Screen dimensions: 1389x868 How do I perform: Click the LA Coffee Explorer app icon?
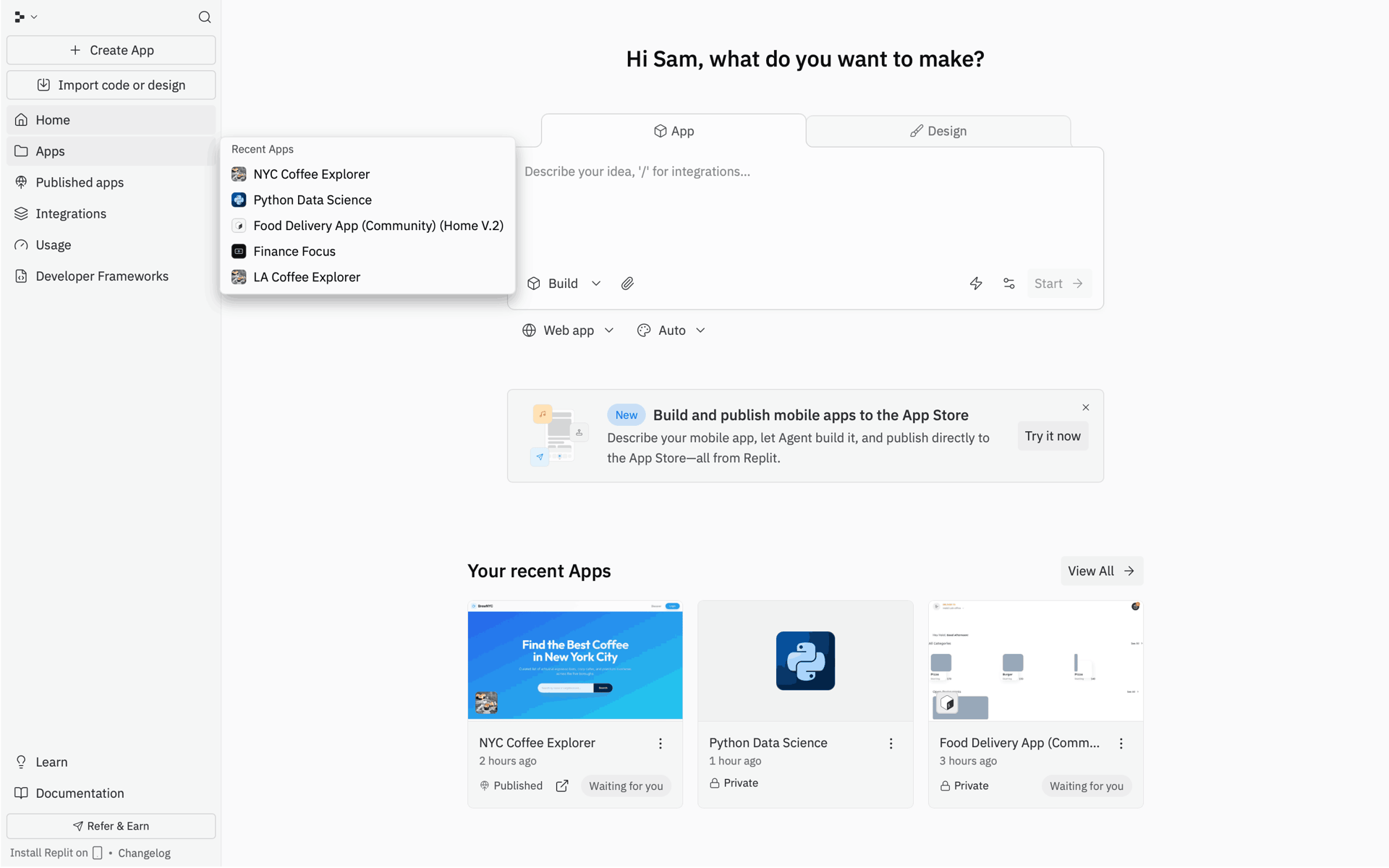tap(239, 277)
